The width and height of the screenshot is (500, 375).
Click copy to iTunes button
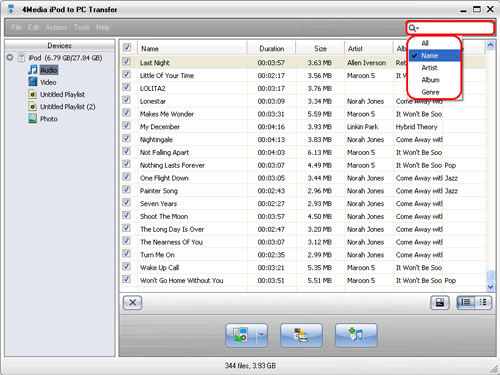point(301,335)
